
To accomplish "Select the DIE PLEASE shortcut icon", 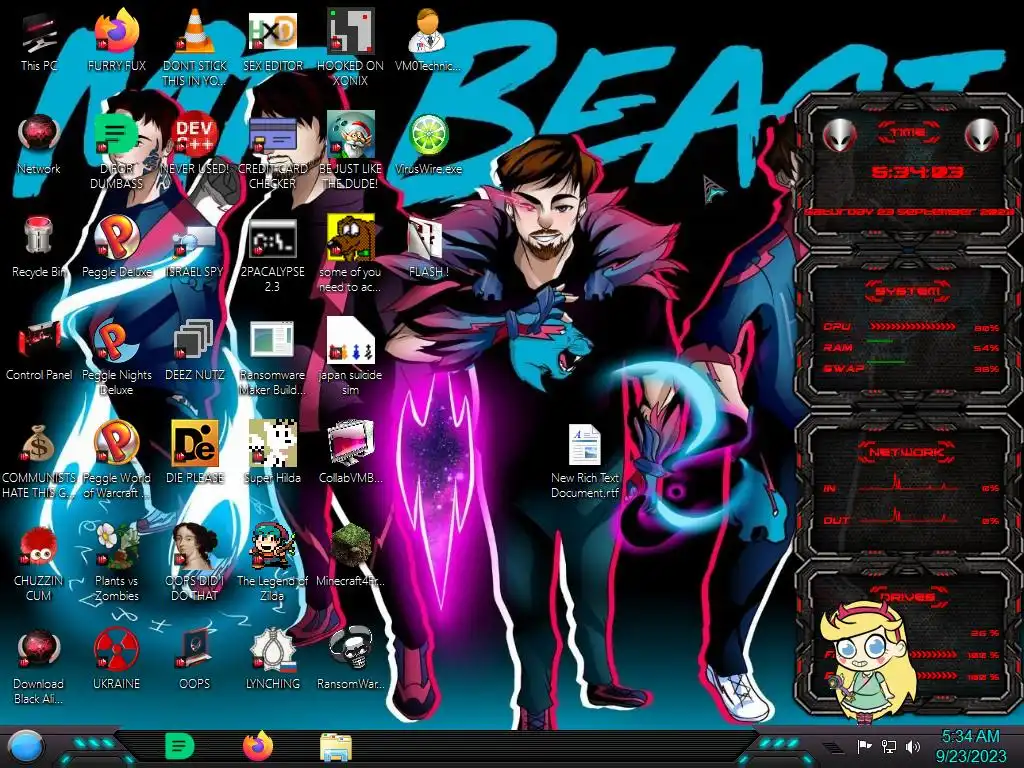I will (x=195, y=443).
